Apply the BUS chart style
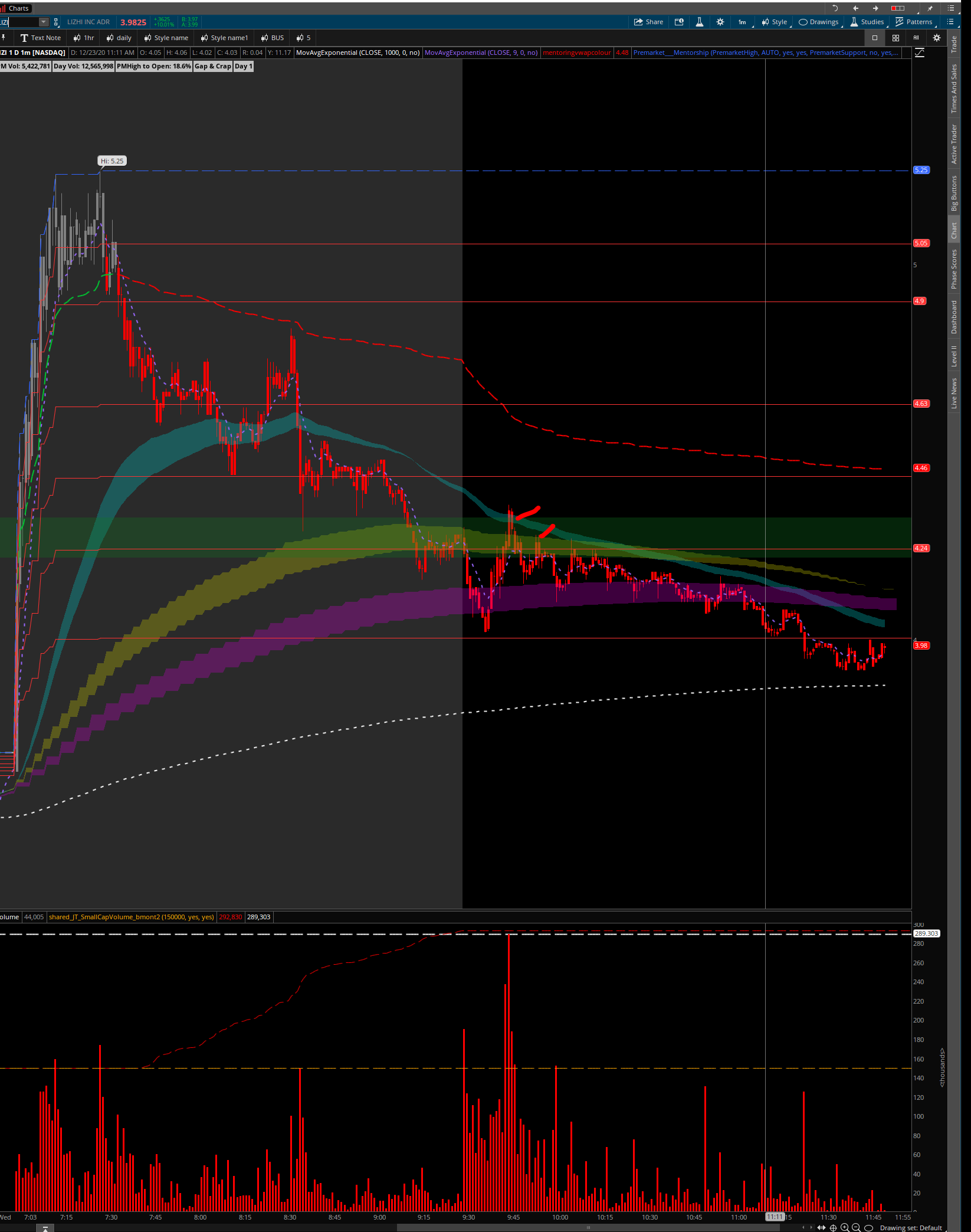Screen dimensions: 971x1232 click(x=273, y=38)
